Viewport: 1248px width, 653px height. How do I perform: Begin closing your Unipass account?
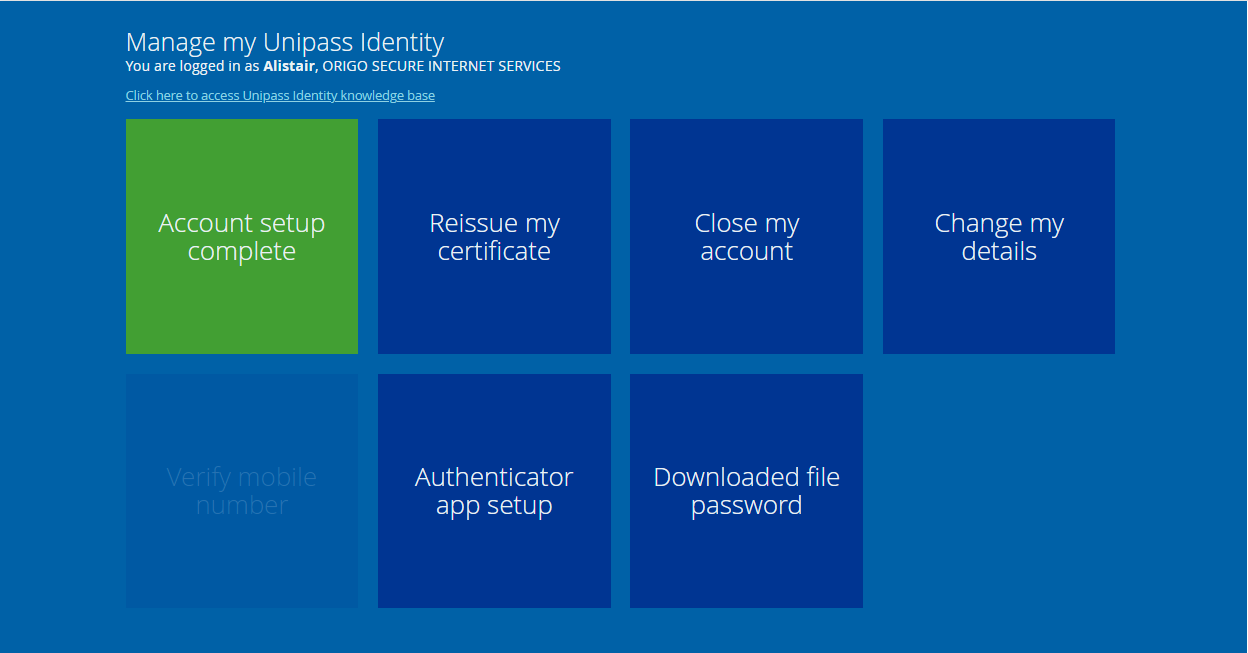[x=746, y=236]
